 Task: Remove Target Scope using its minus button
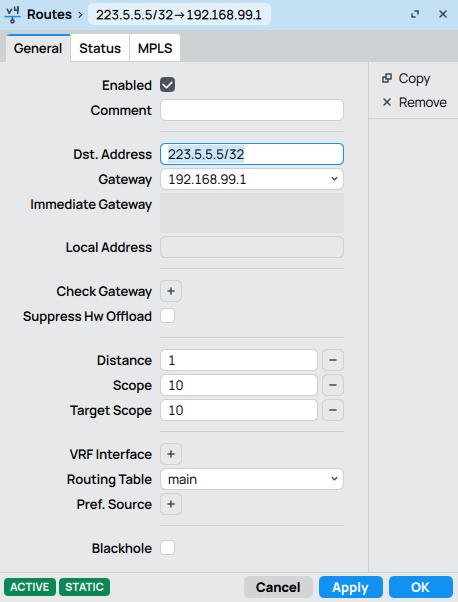coord(333,410)
